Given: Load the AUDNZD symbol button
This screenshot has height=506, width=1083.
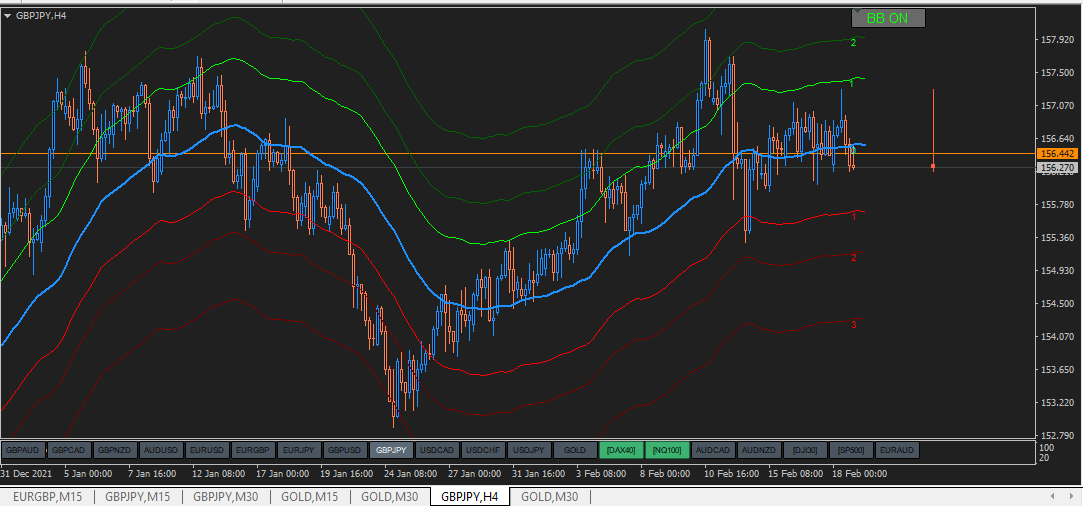Looking at the screenshot, I should tap(759, 451).
